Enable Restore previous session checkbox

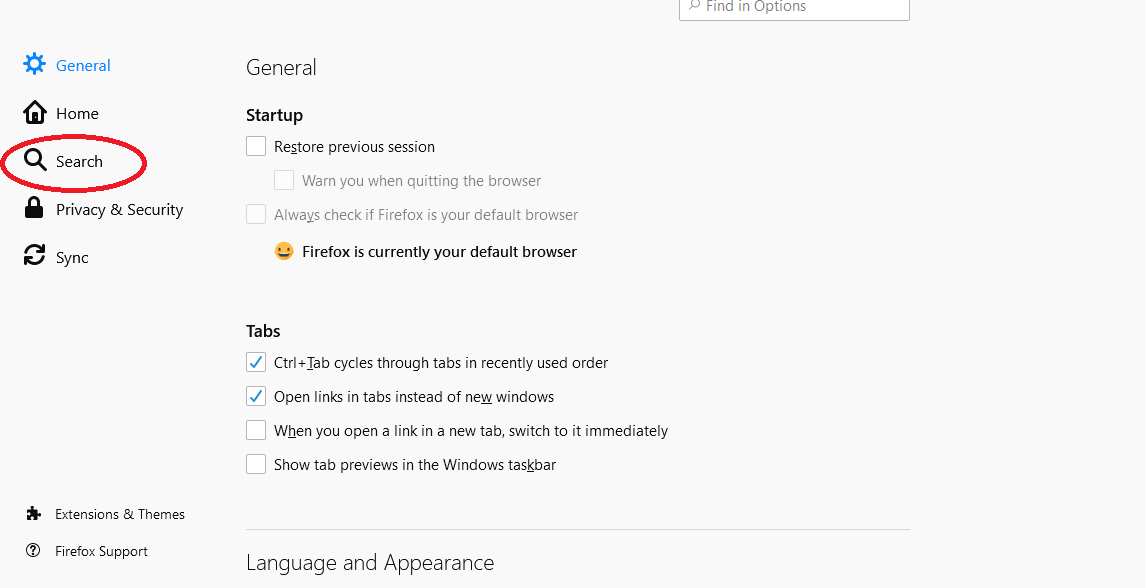tap(256, 147)
